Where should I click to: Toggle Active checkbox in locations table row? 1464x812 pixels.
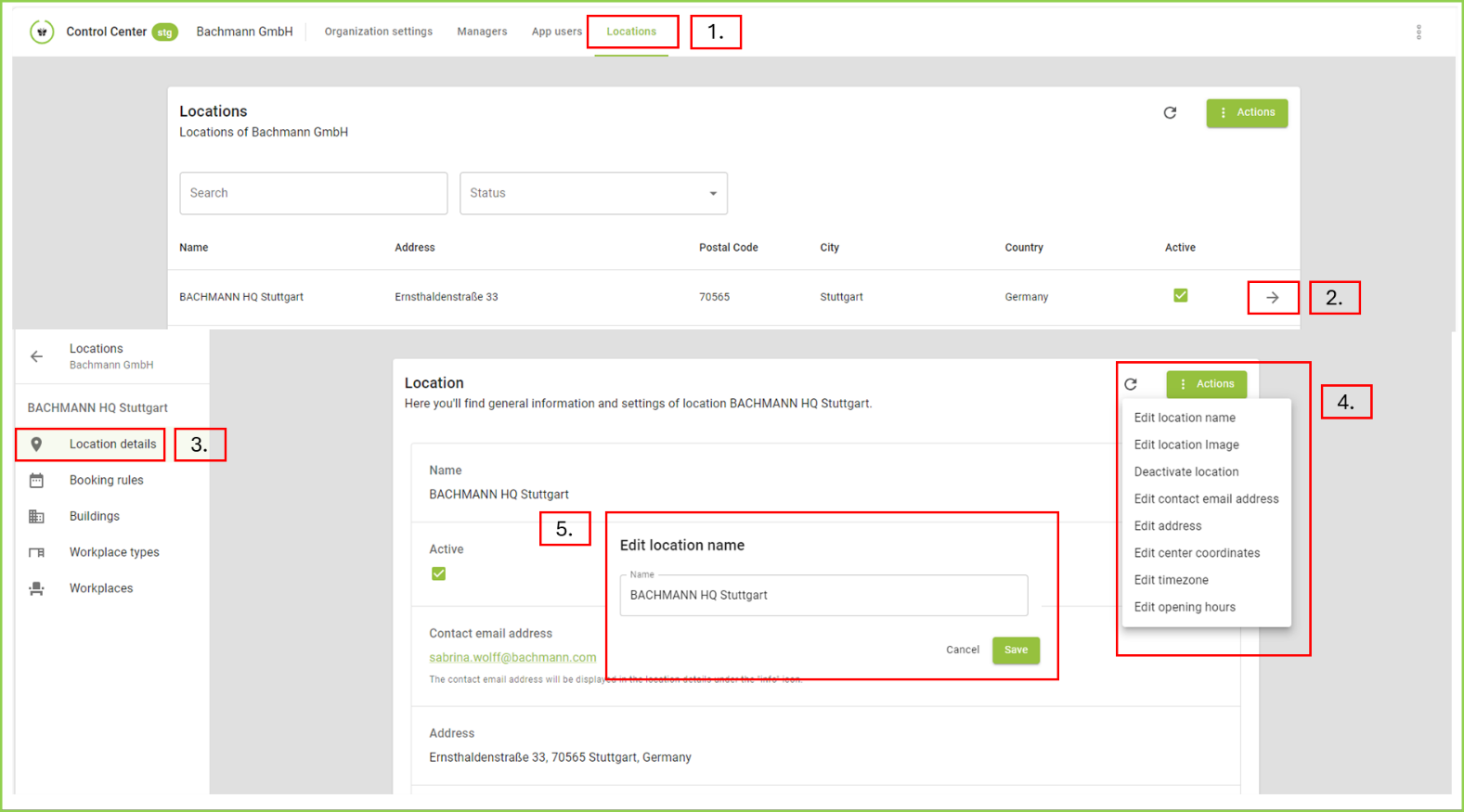pyautogui.click(x=1180, y=296)
